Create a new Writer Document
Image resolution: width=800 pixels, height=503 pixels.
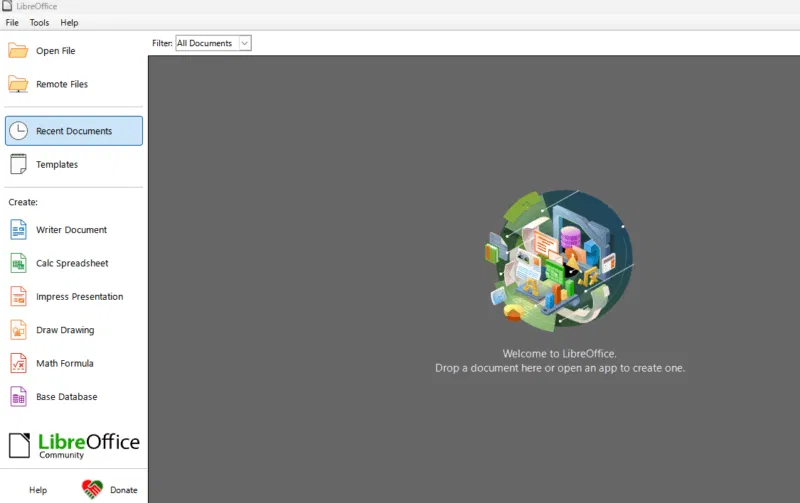(x=71, y=230)
